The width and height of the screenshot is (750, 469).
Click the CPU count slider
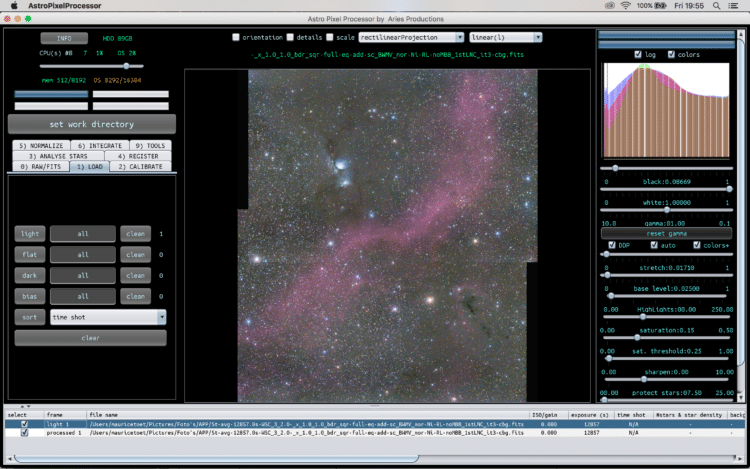(x=91, y=66)
